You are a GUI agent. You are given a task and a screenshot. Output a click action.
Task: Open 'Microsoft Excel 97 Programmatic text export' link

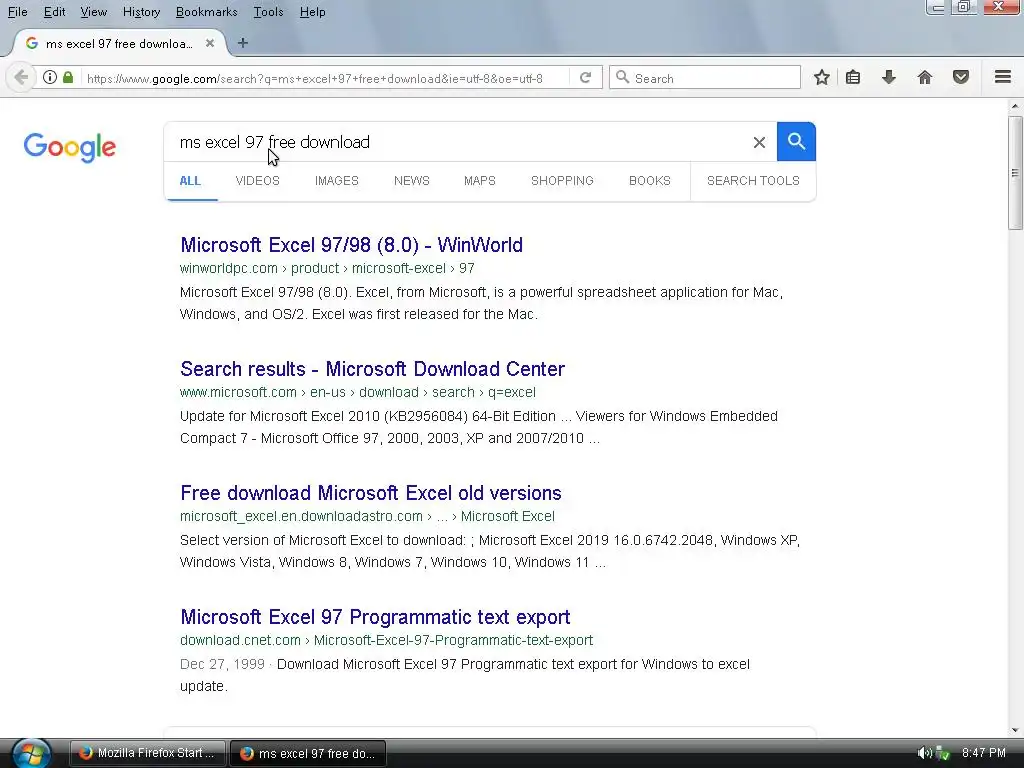375,617
